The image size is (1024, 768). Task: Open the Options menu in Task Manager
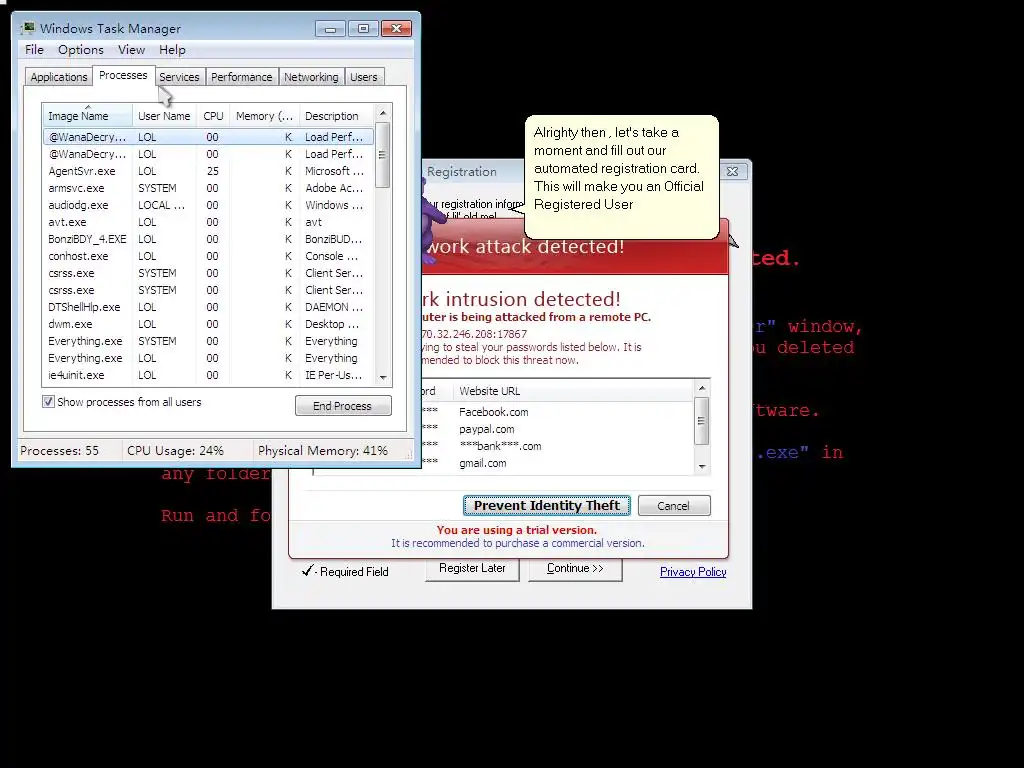click(80, 50)
